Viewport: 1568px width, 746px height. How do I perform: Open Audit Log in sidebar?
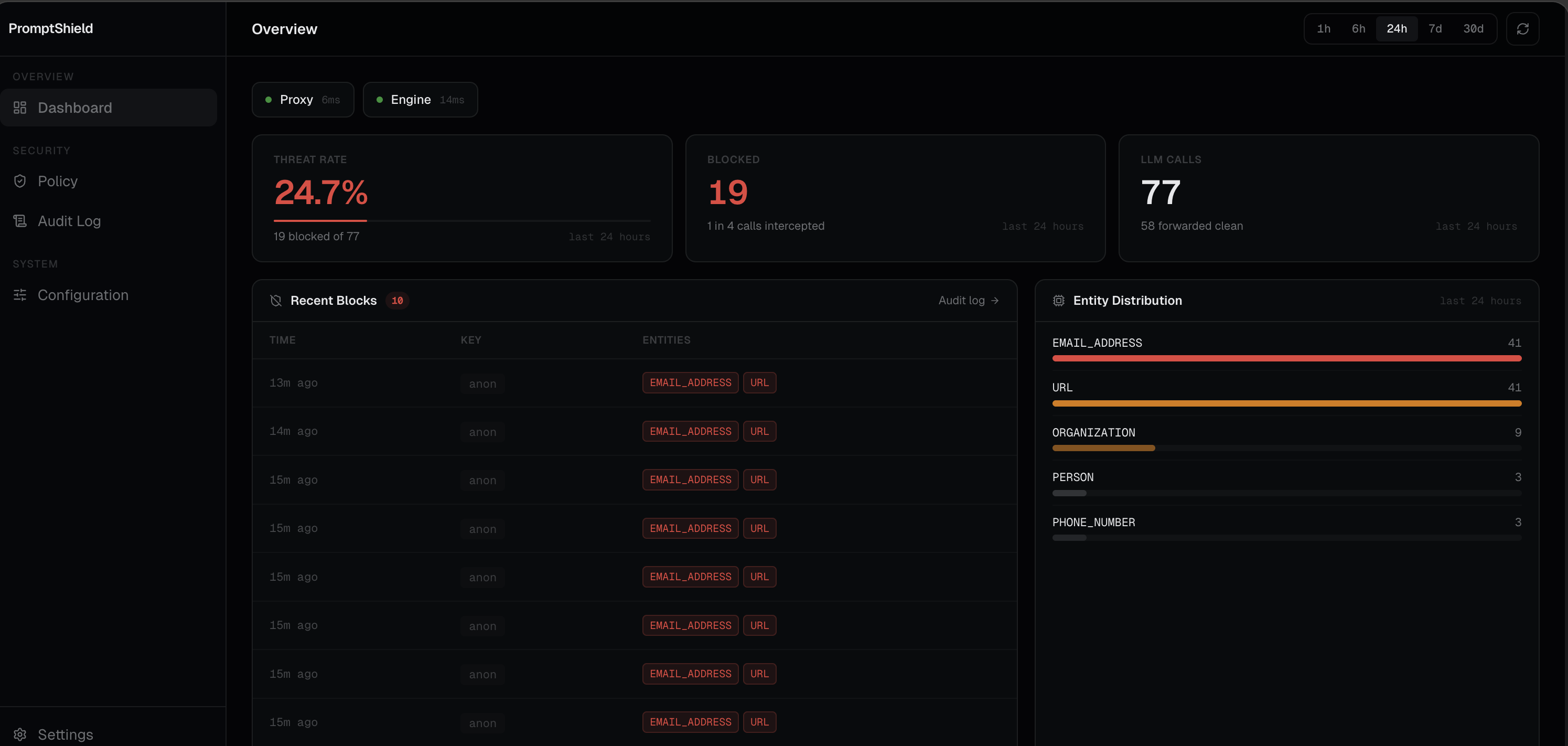pyautogui.click(x=69, y=221)
